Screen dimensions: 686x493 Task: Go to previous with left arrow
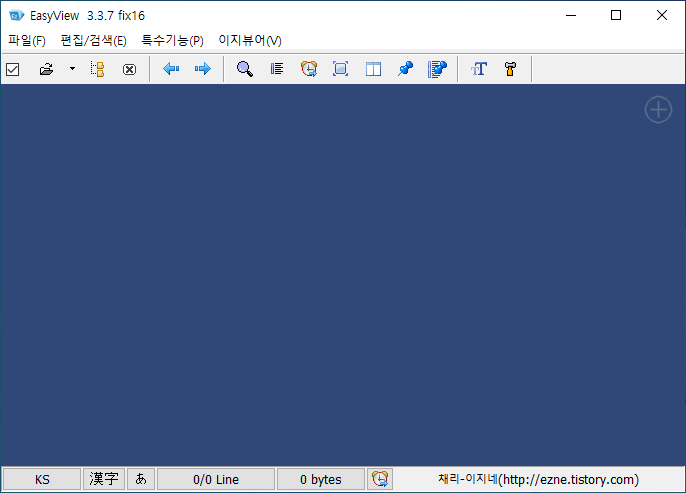[171, 69]
